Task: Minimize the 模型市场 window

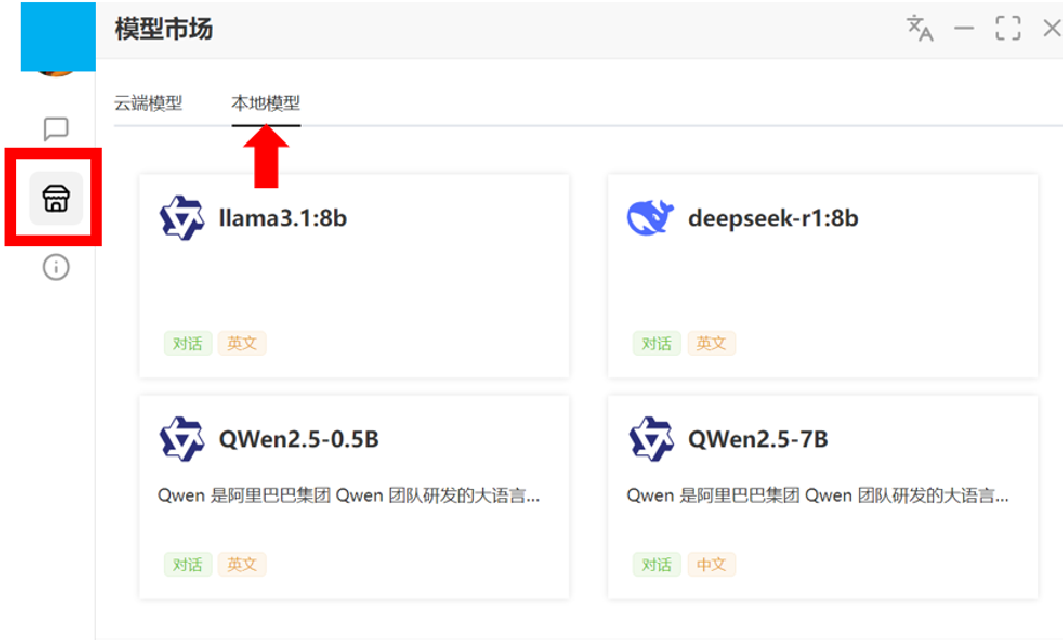Action: [x=963, y=28]
